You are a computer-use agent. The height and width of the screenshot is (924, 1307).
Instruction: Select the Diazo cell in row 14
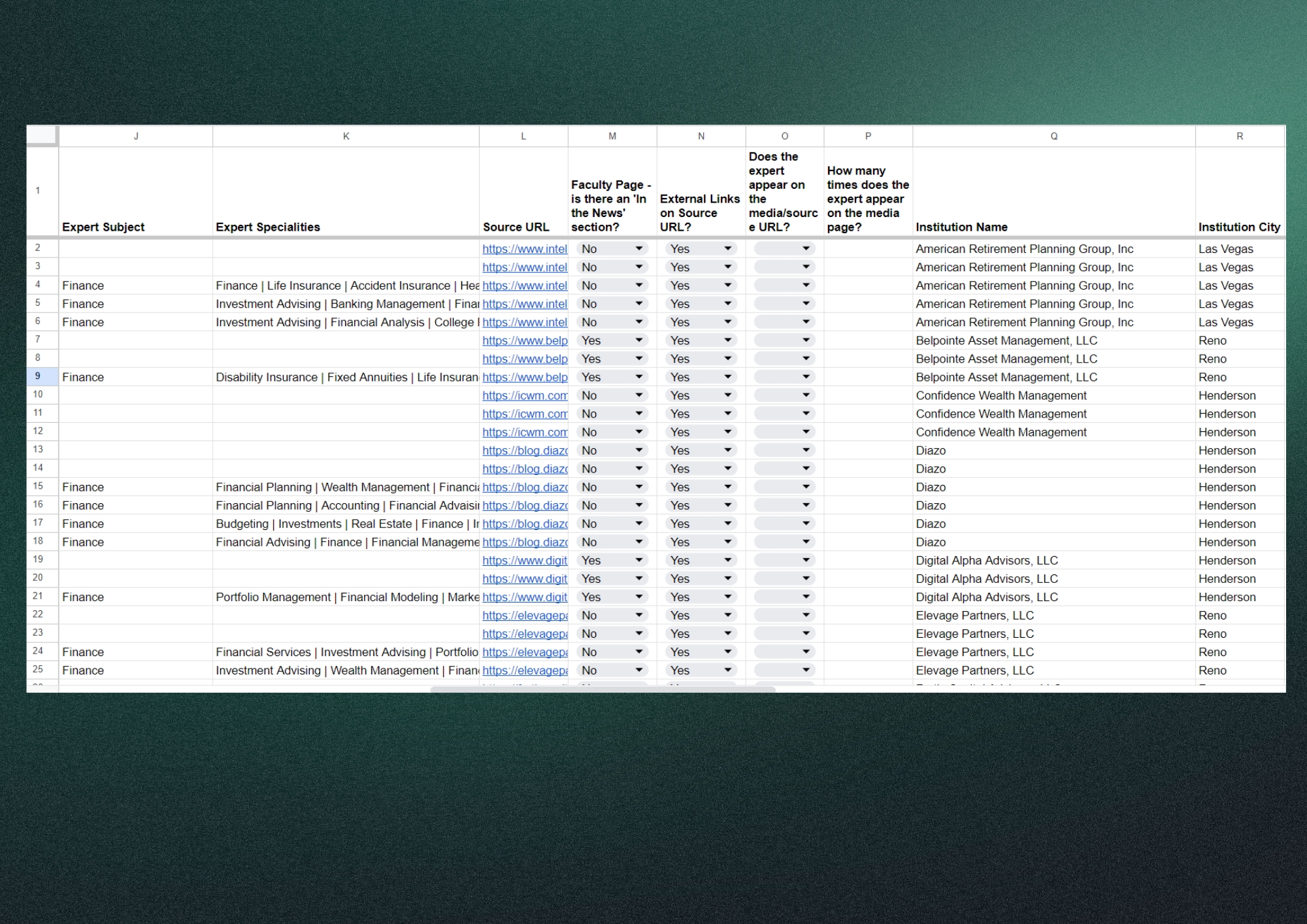(x=1054, y=469)
